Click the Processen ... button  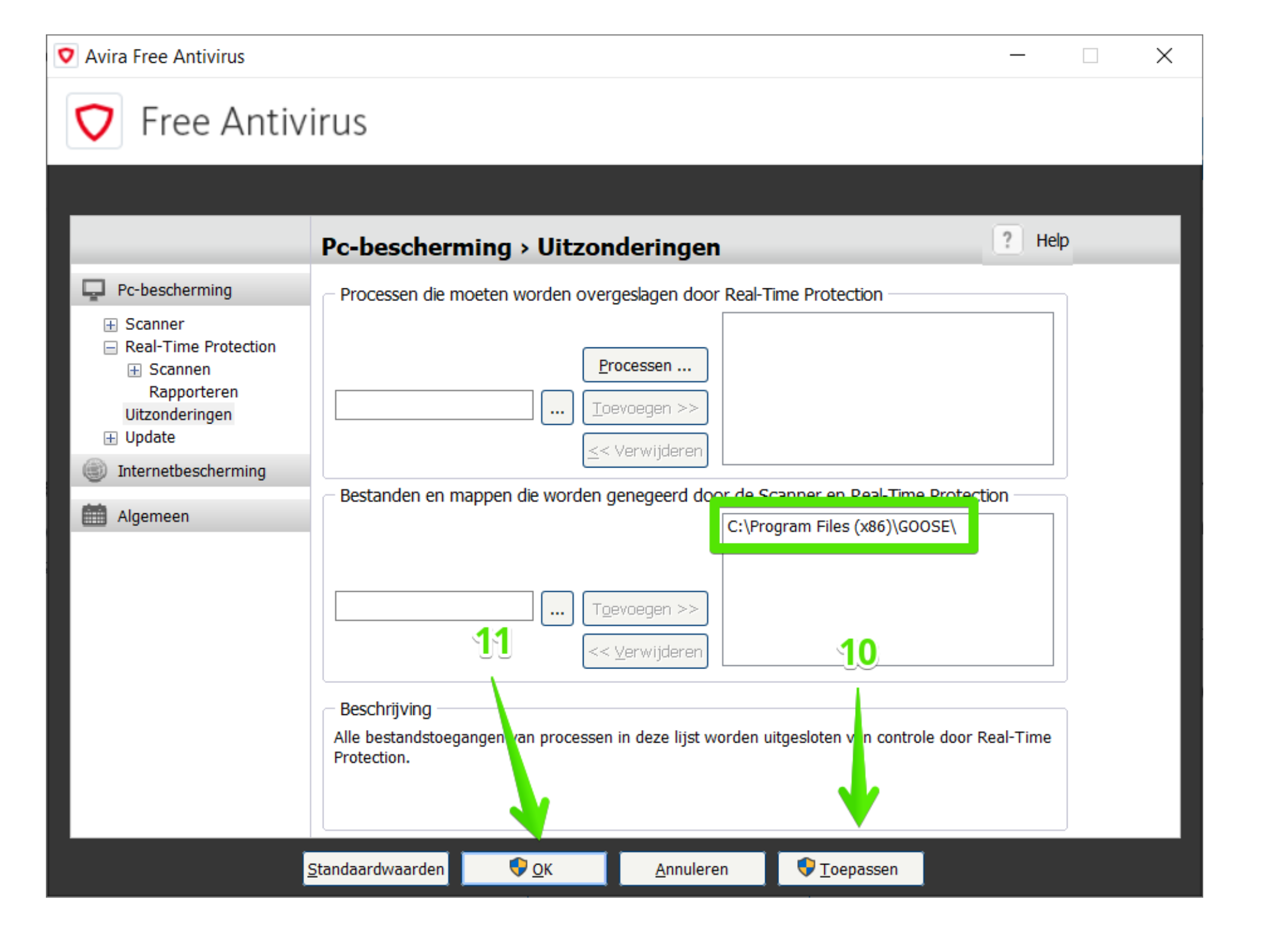coord(644,365)
